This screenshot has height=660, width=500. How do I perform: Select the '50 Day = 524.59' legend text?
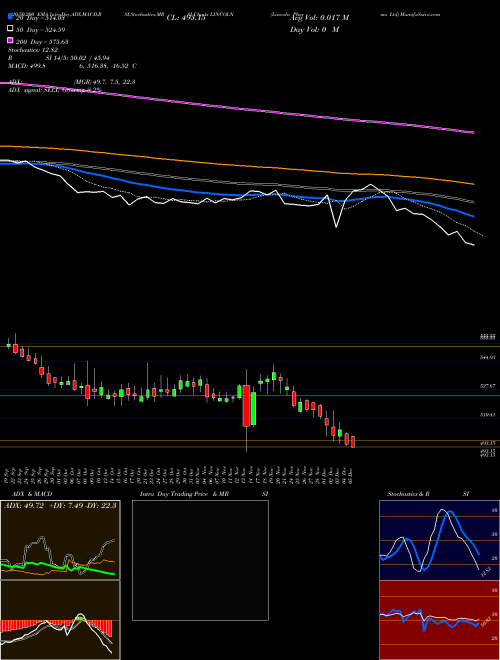[x=40, y=30]
